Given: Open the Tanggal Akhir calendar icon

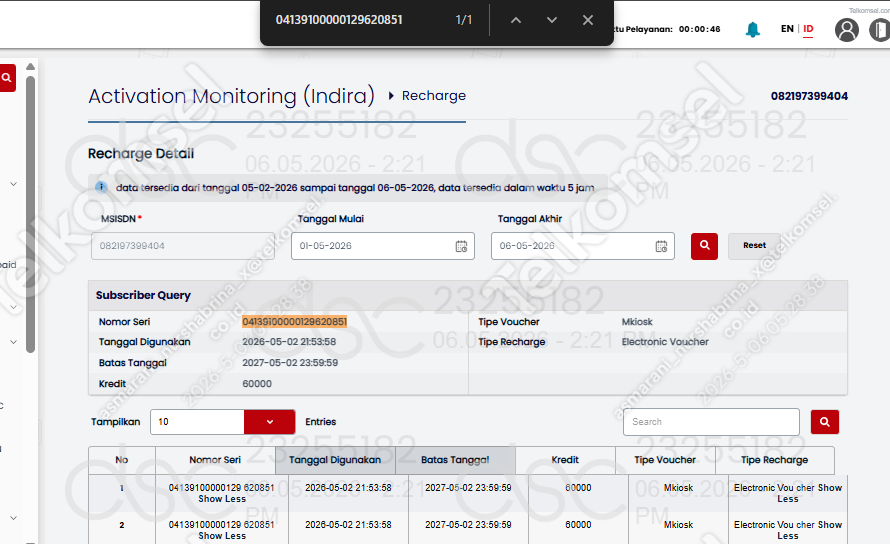Looking at the screenshot, I should (661, 246).
